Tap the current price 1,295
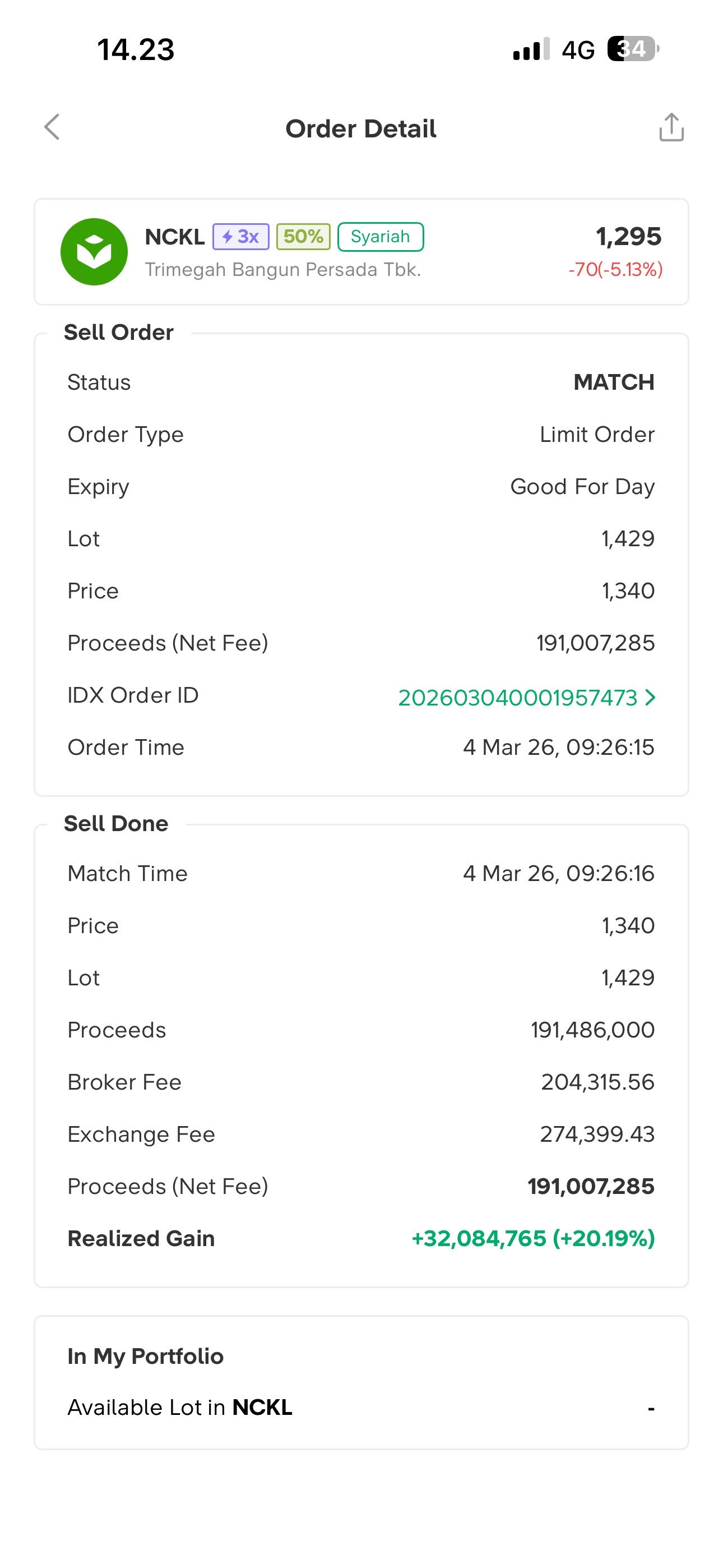The image size is (723, 1568). click(x=628, y=236)
